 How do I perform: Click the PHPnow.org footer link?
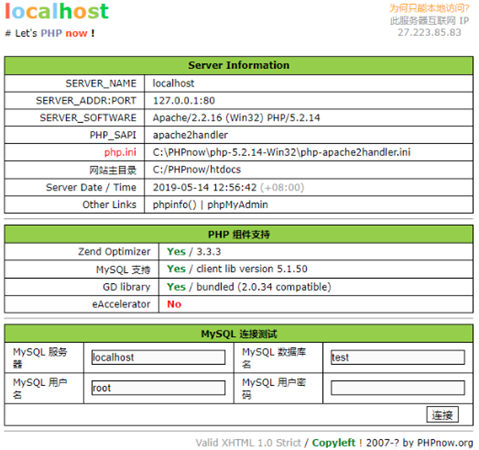pyautogui.click(x=445, y=443)
